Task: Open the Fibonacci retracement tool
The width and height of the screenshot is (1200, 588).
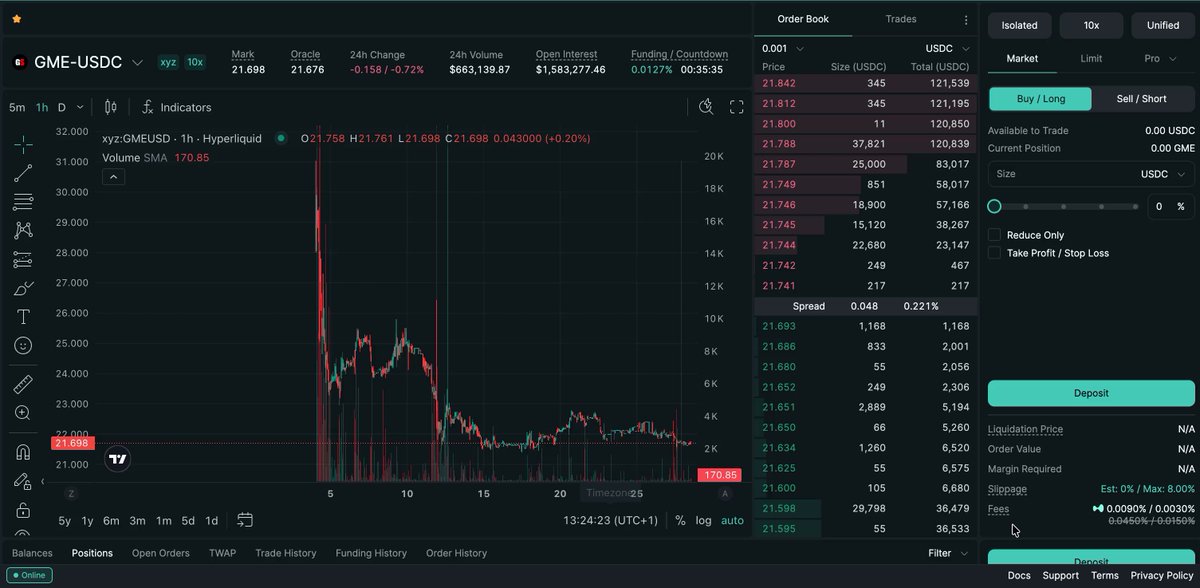Action: tap(23, 202)
